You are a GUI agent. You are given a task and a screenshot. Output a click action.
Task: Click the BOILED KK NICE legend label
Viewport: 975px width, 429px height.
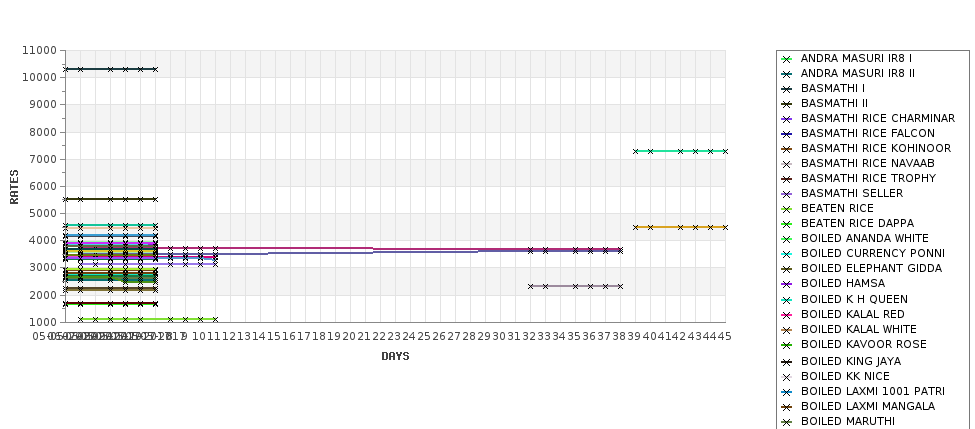[x=845, y=376]
